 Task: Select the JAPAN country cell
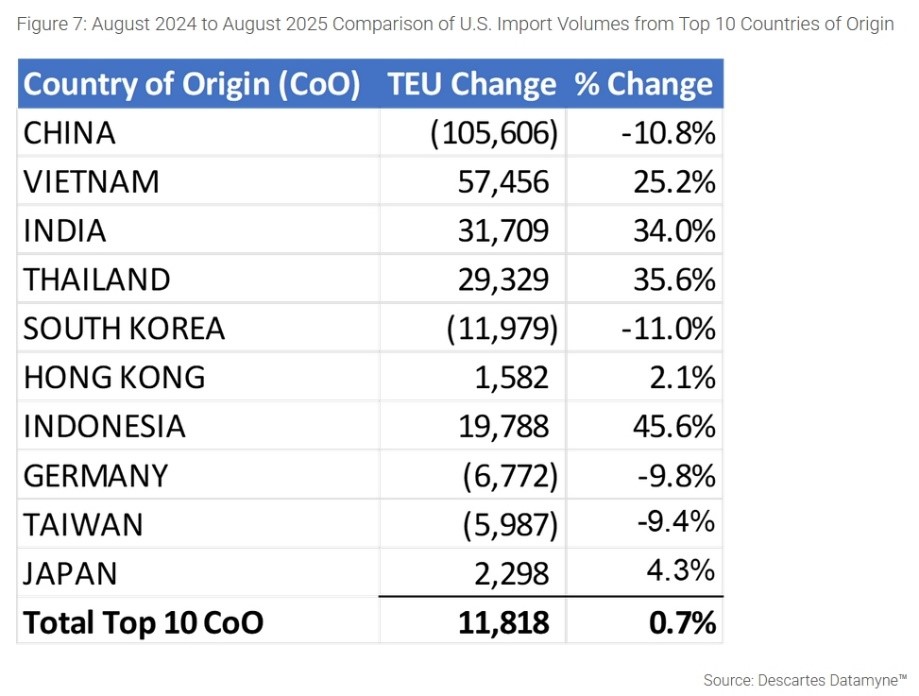tap(70, 573)
